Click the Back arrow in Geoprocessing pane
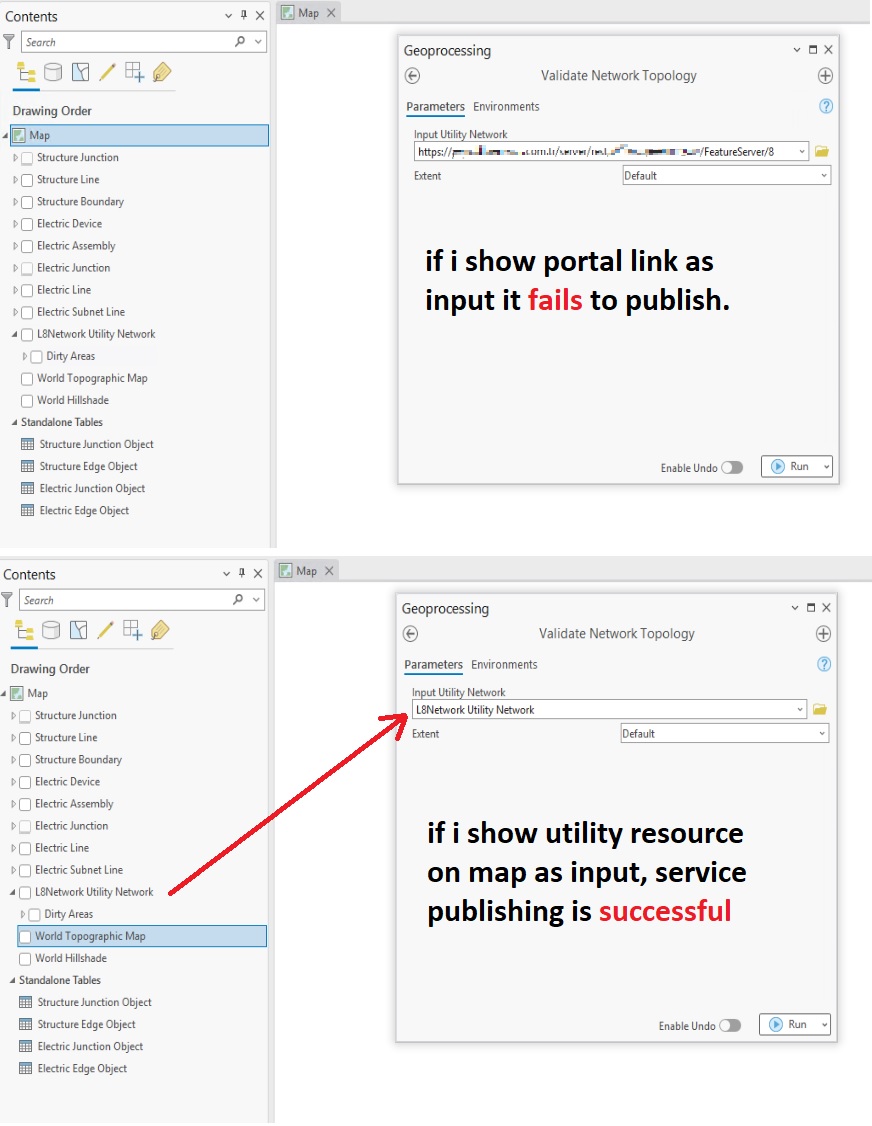872x1126 pixels. click(414, 75)
